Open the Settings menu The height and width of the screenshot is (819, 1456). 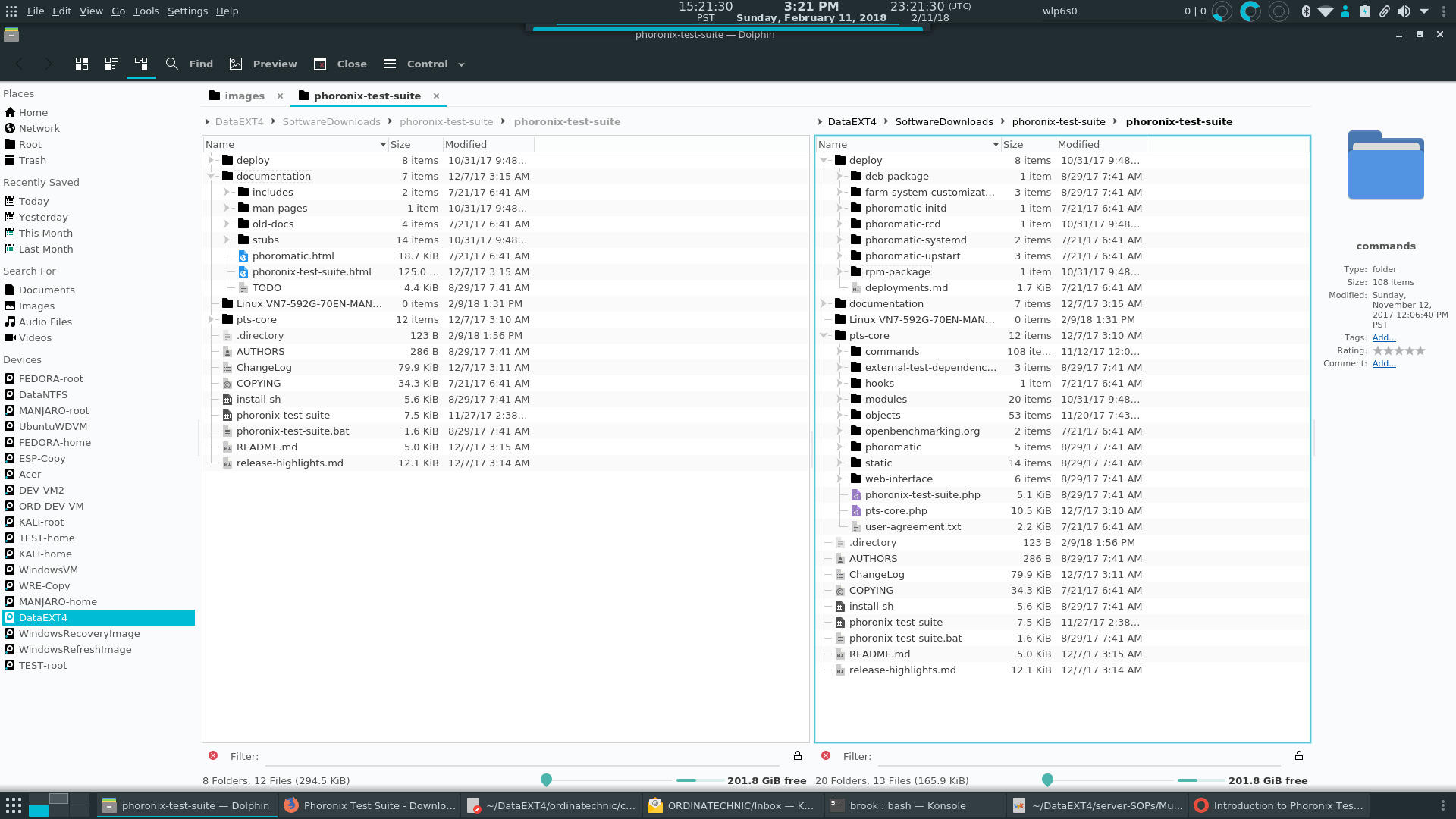(x=187, y=11)
